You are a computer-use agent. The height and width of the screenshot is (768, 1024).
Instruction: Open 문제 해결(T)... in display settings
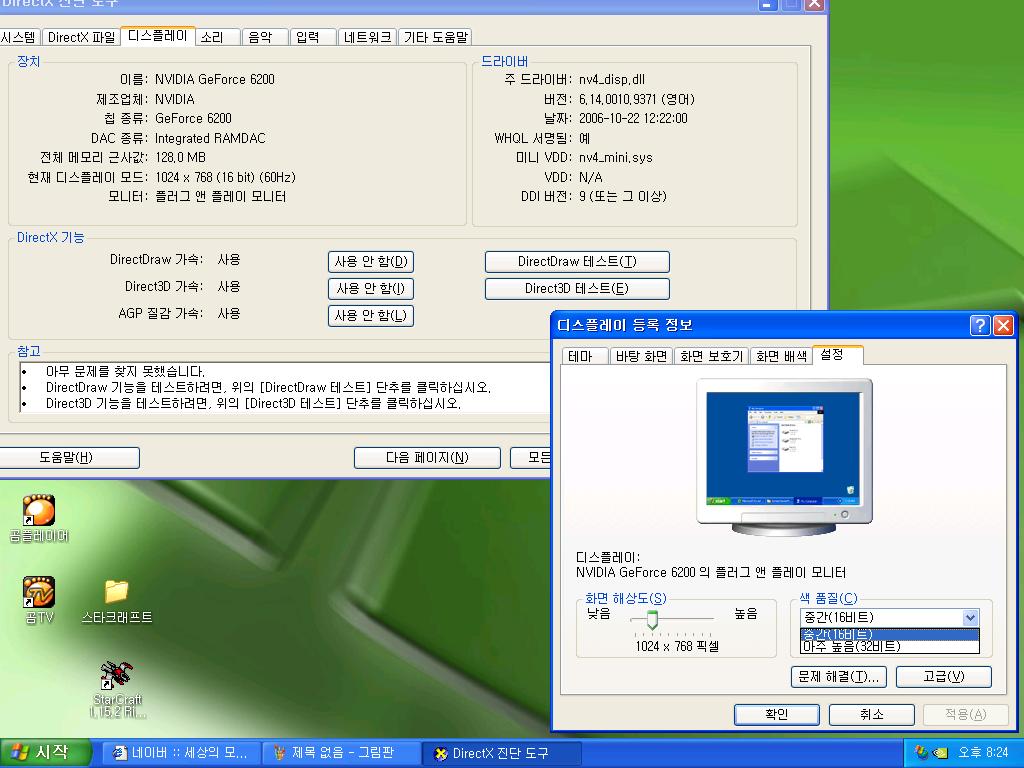click(839, 677)
